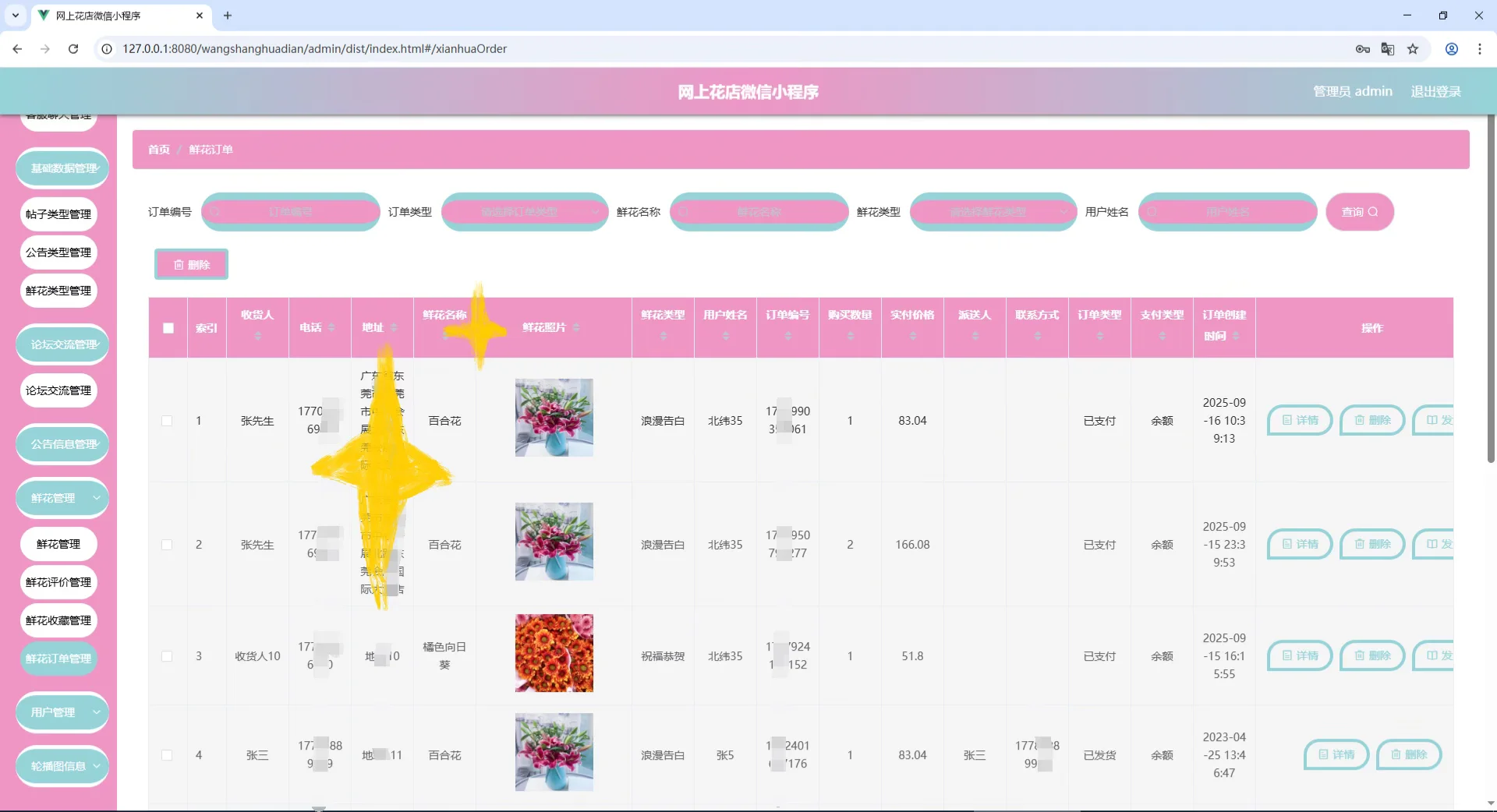Screen dimensions: 1497x812
Task: Check the checkbox for order row 3
Action: point(168,656)
